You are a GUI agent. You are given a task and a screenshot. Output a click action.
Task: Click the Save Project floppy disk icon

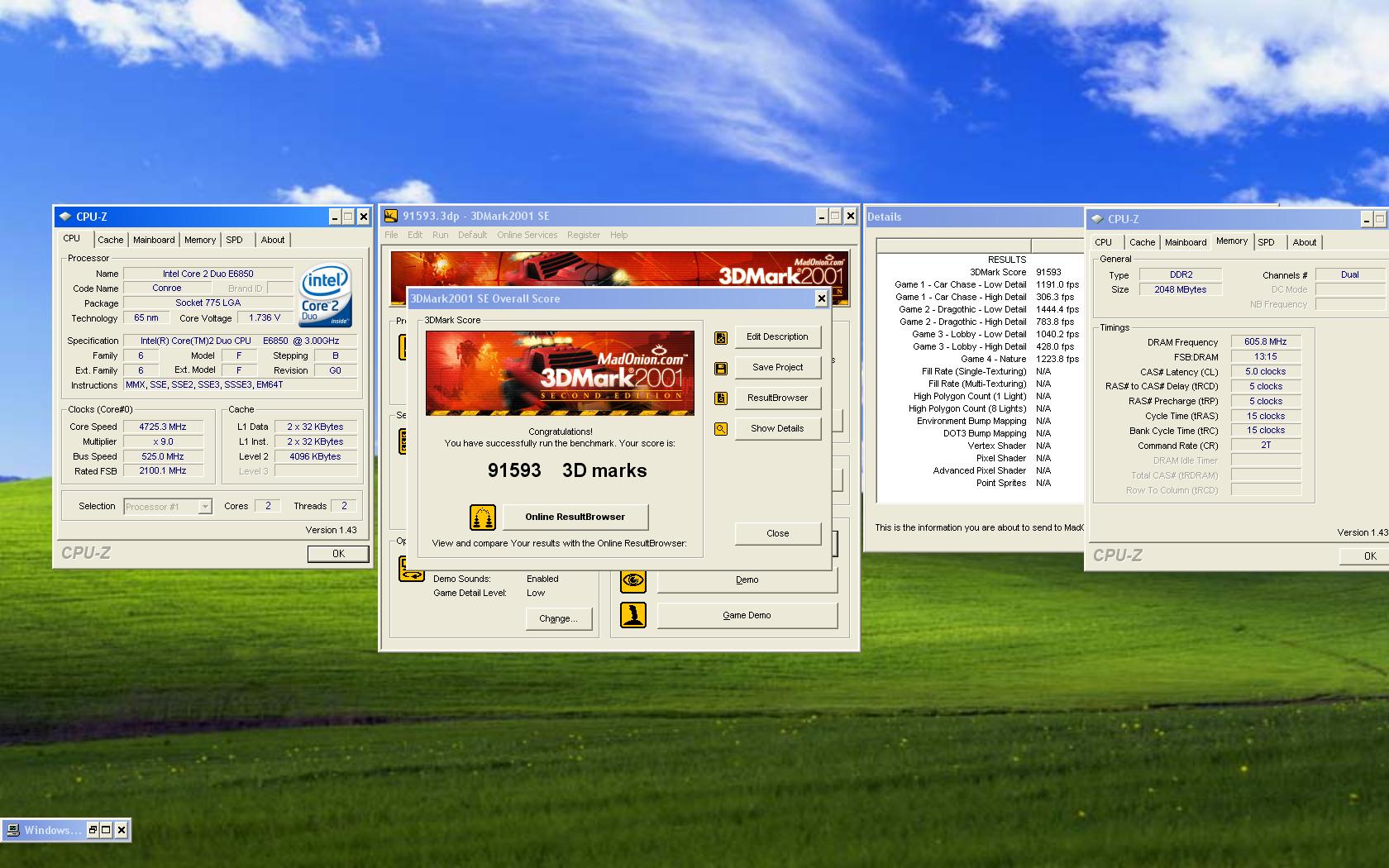pos(721,368)
